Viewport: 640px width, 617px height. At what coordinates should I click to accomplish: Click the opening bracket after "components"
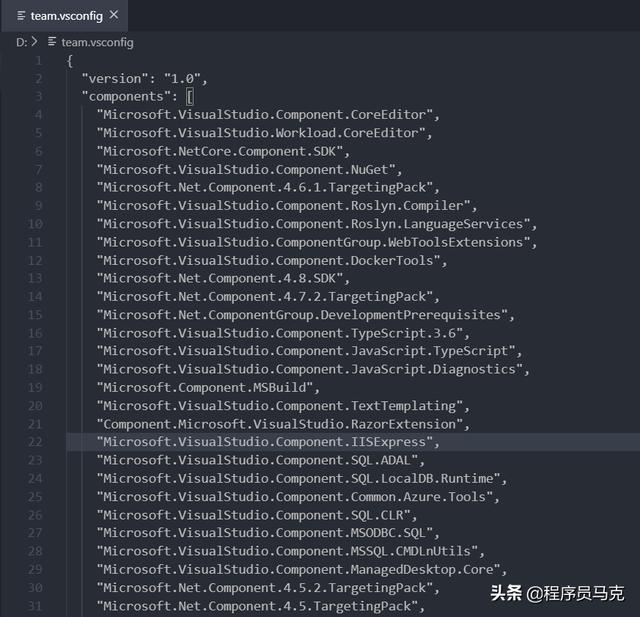(190, 97)
